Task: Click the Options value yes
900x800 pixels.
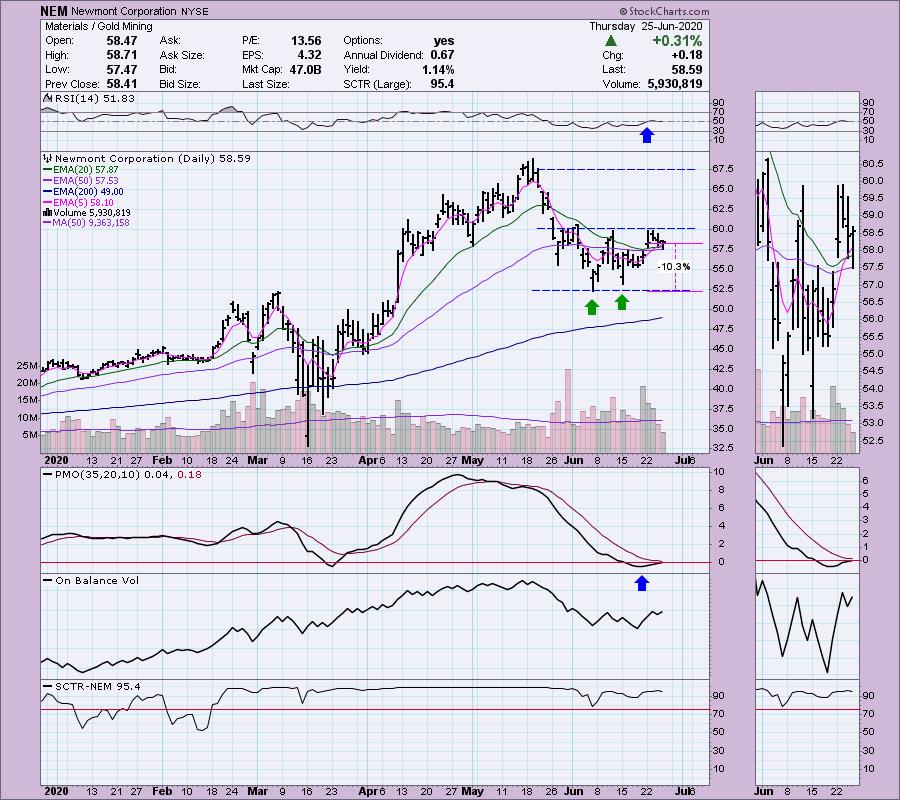Action: (444, 41)
